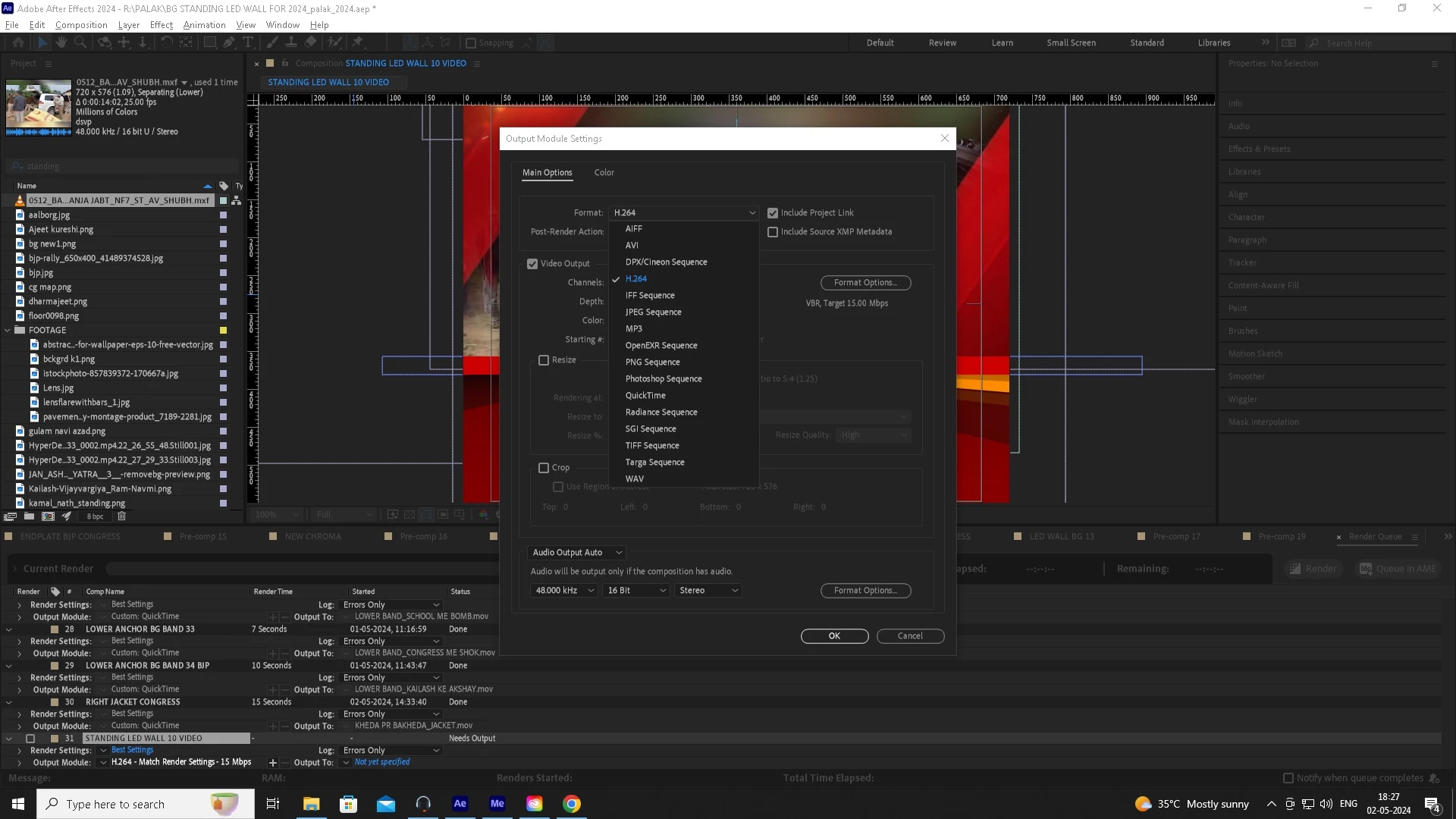Image resolution: width=1456 pixels, height=819 pixels.
Task: Open the audio sample rate 48.000 kHz dropdown
Action: tap(563, 591)
